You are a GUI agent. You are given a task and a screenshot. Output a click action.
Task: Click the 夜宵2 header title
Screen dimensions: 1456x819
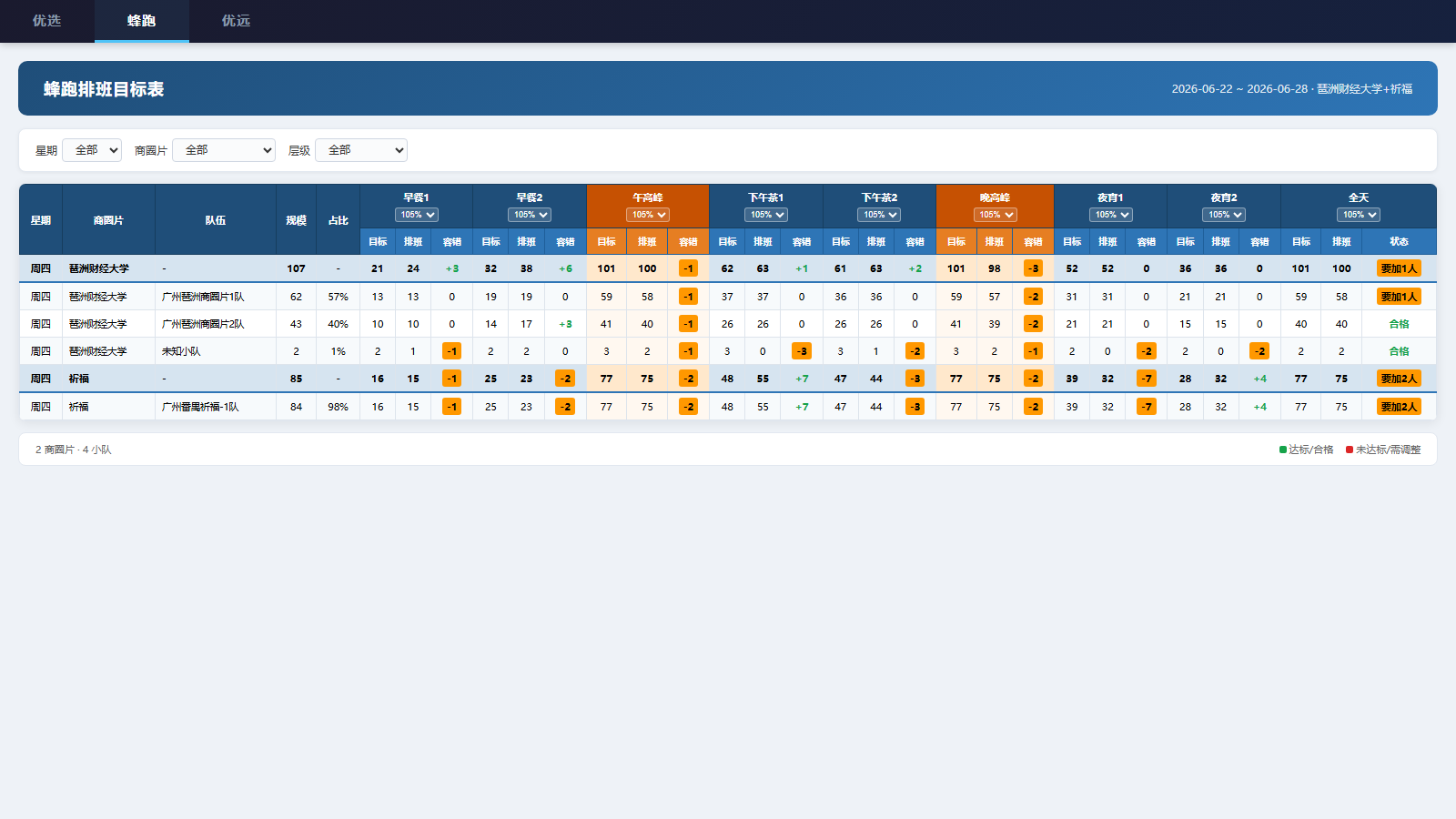click(1224, 197)
